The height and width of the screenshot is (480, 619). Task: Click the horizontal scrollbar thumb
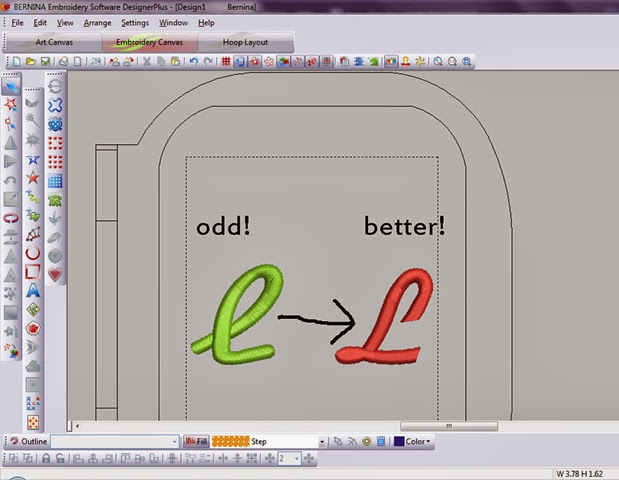point(449,426)
